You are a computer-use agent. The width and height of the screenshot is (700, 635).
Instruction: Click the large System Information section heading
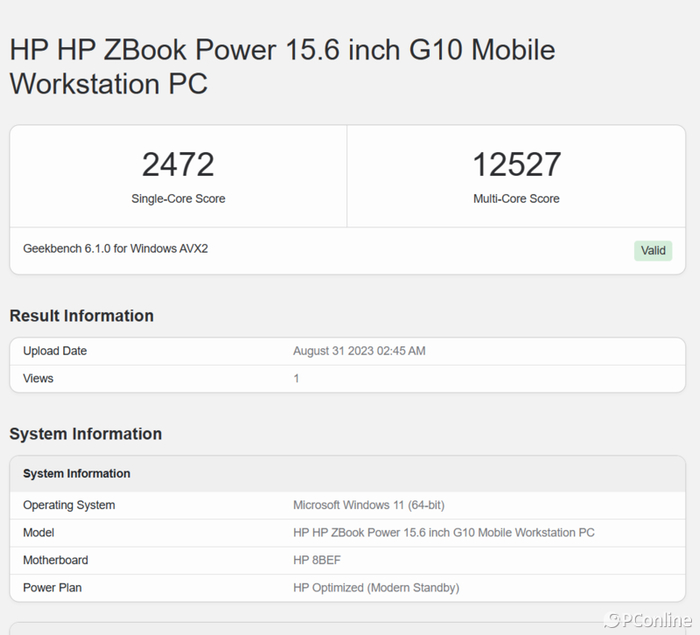[x=86, y=434]
